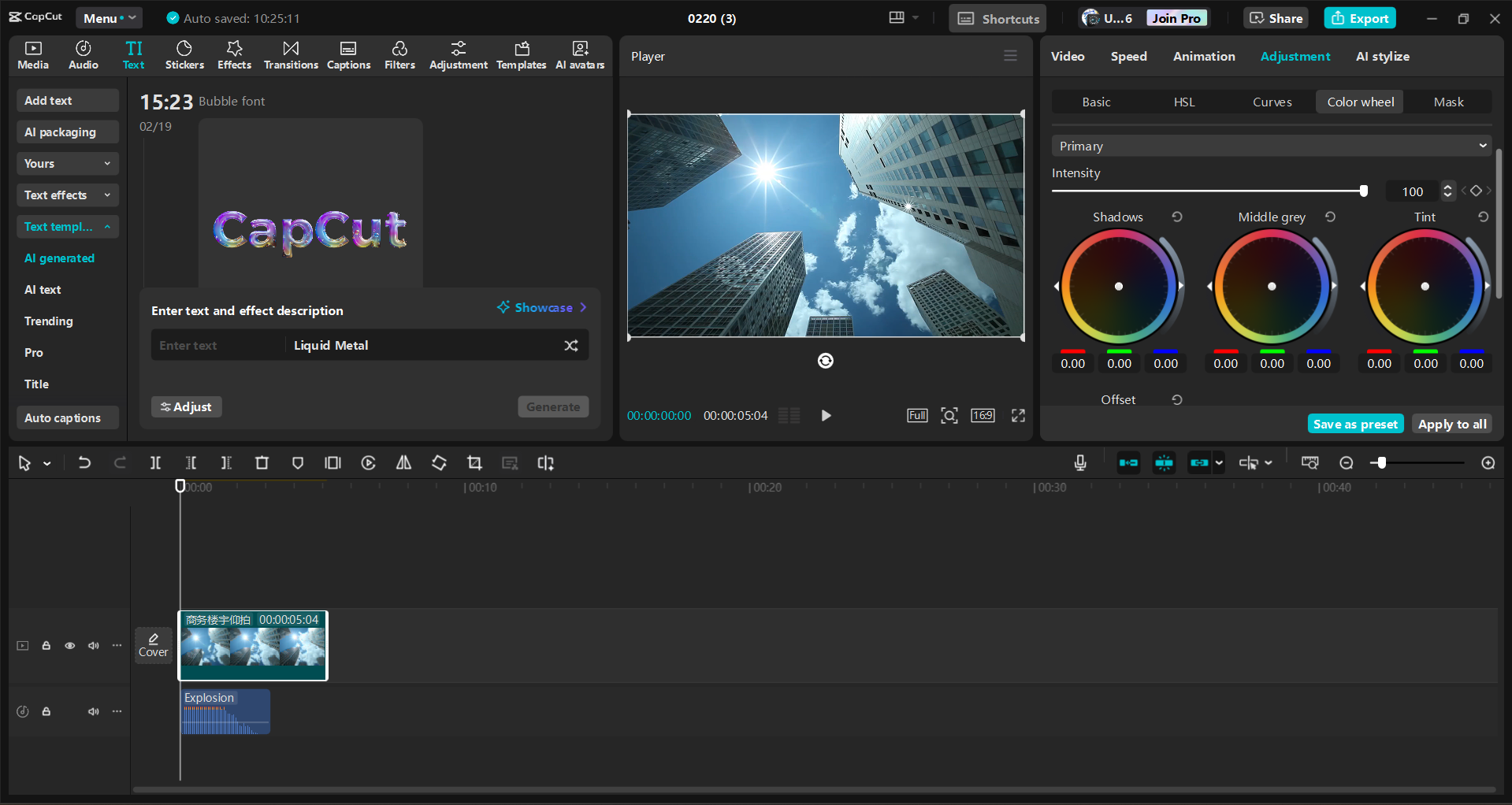Click the Undo icon above the timeline

point(84,463)
